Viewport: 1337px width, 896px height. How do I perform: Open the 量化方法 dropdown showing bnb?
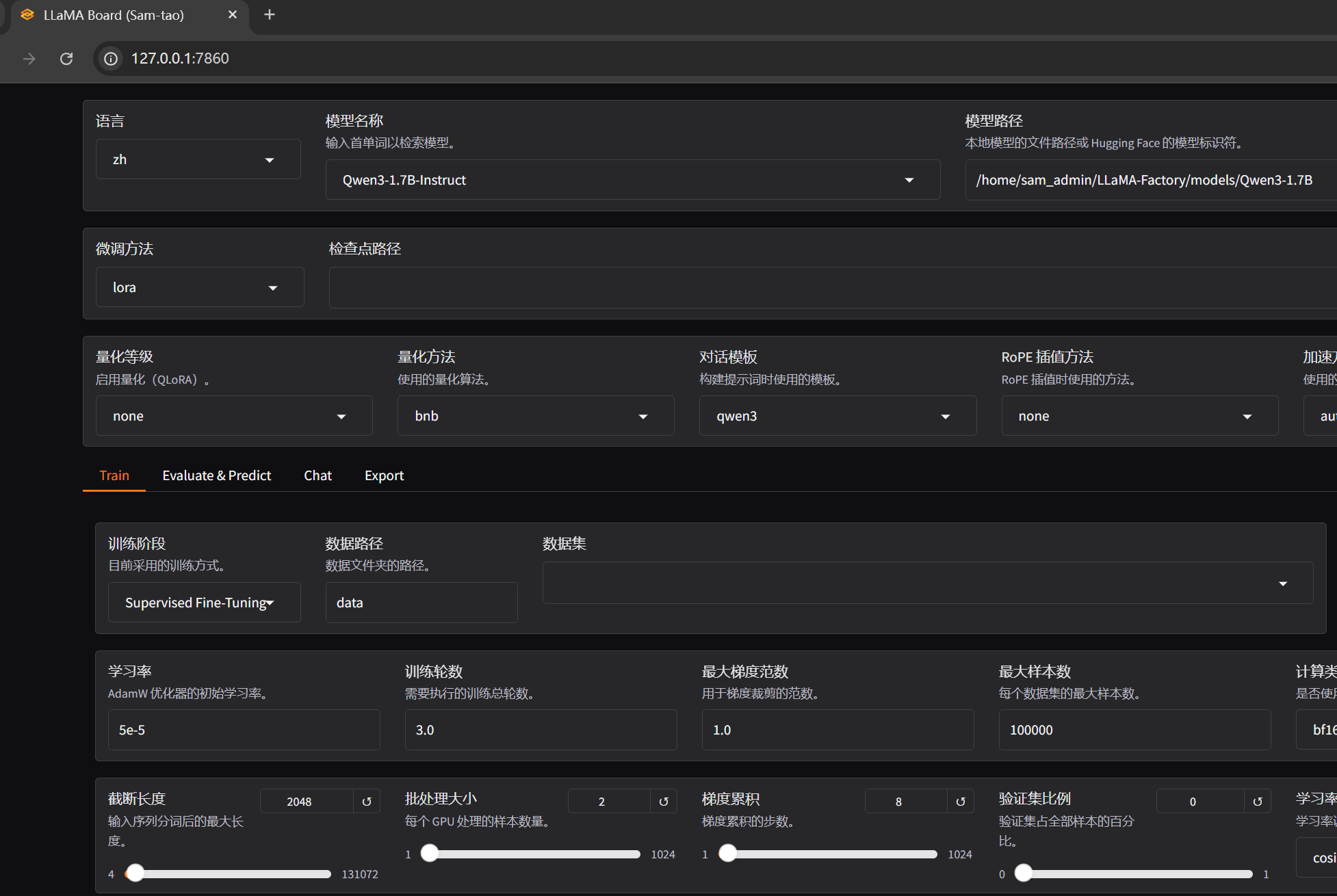[536, 416]
